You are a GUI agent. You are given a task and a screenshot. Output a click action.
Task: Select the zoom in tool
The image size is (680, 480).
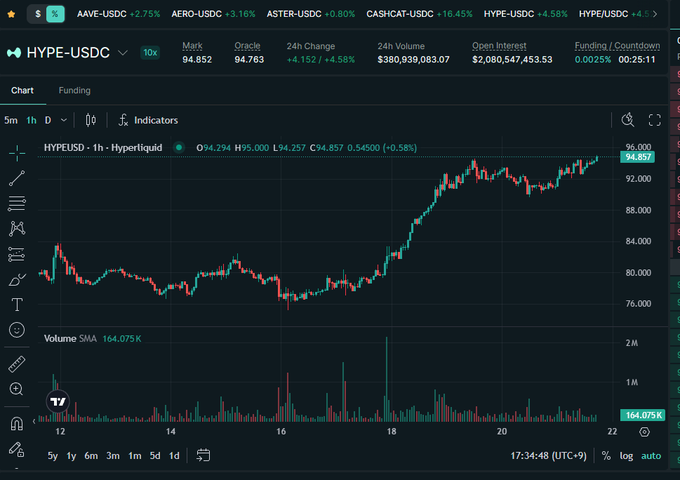click(x=16, y=389)
